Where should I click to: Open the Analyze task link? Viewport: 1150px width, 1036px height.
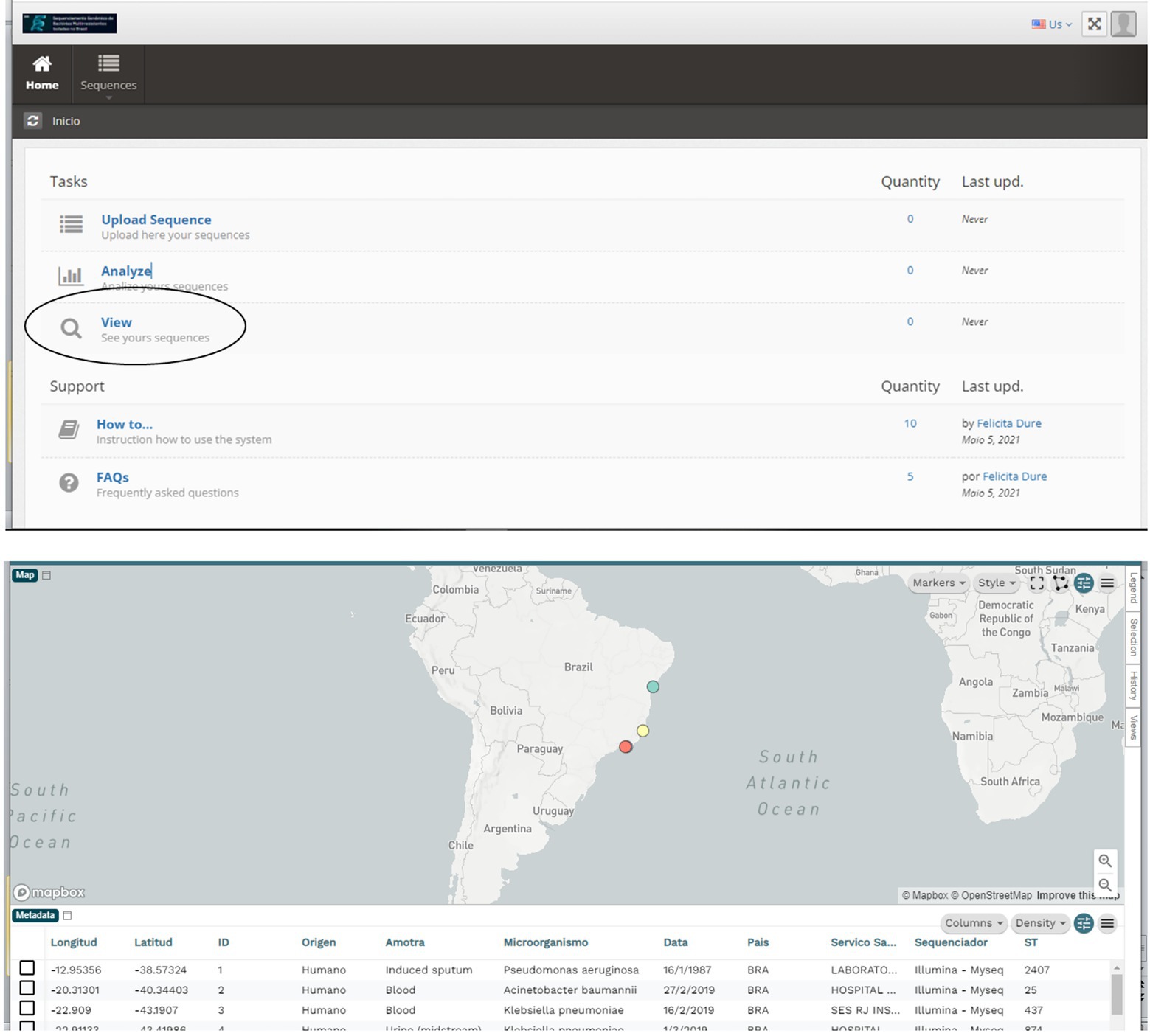[x=126, y=271]
